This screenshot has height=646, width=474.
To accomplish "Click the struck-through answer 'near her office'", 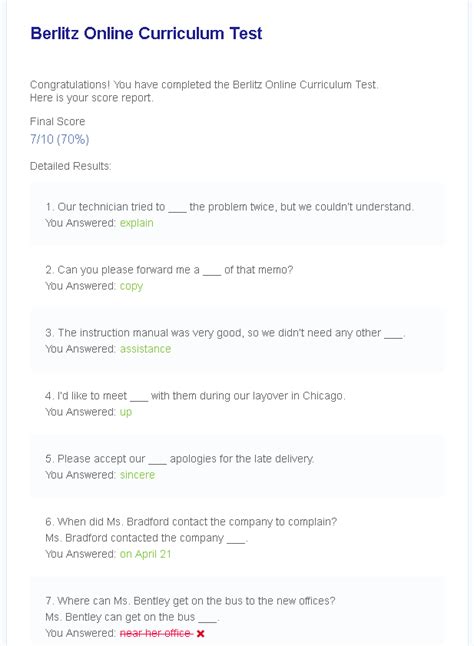I will click(156, 633).
